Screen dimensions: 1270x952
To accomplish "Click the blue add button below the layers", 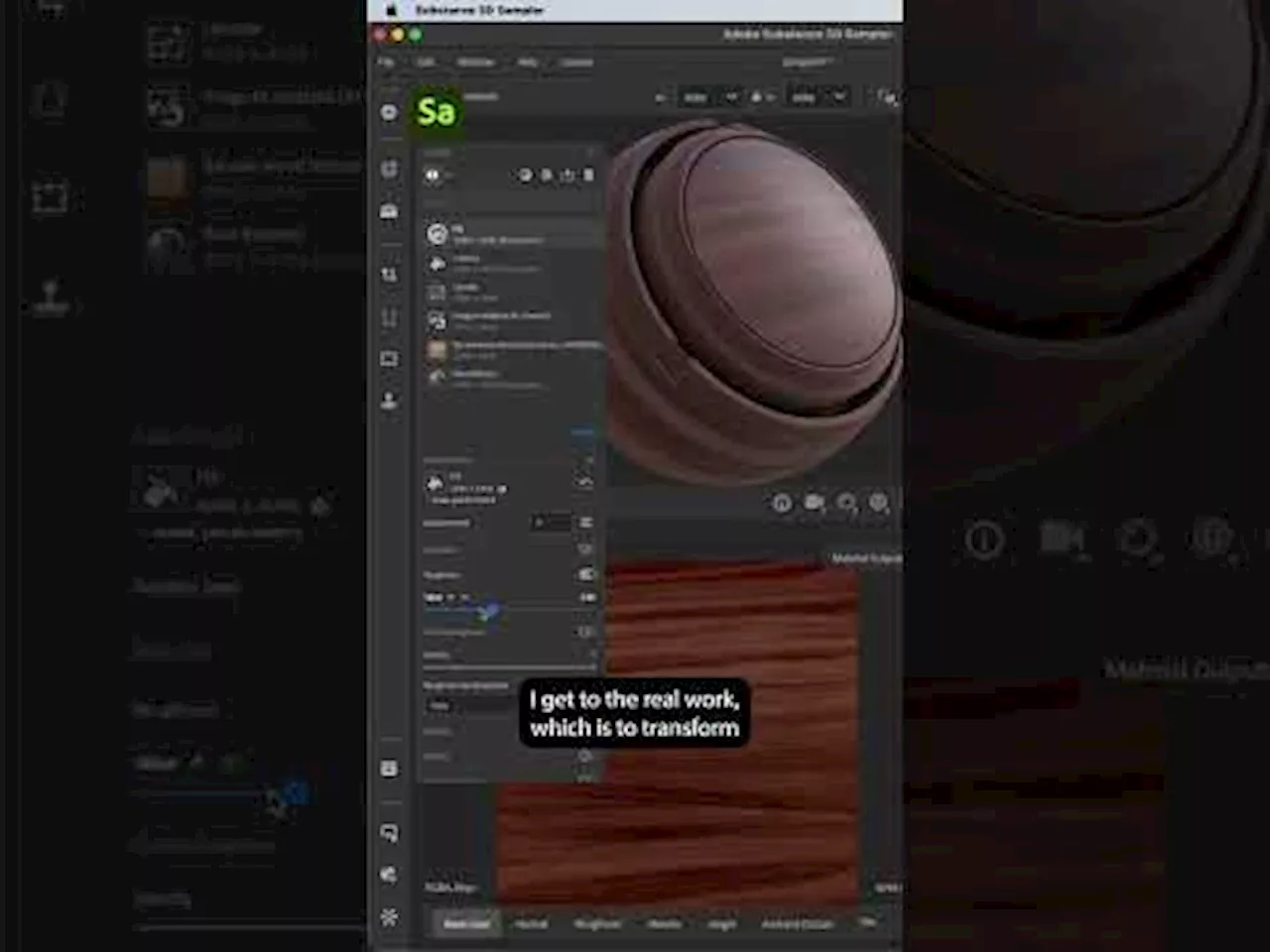I will tap(582, 432).
